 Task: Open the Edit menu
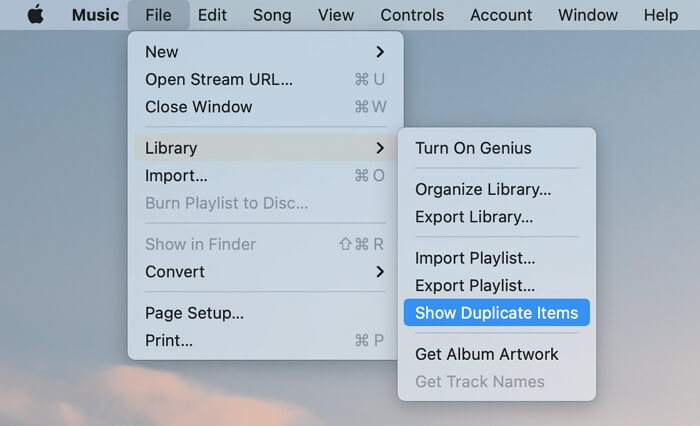click(212, 15)
